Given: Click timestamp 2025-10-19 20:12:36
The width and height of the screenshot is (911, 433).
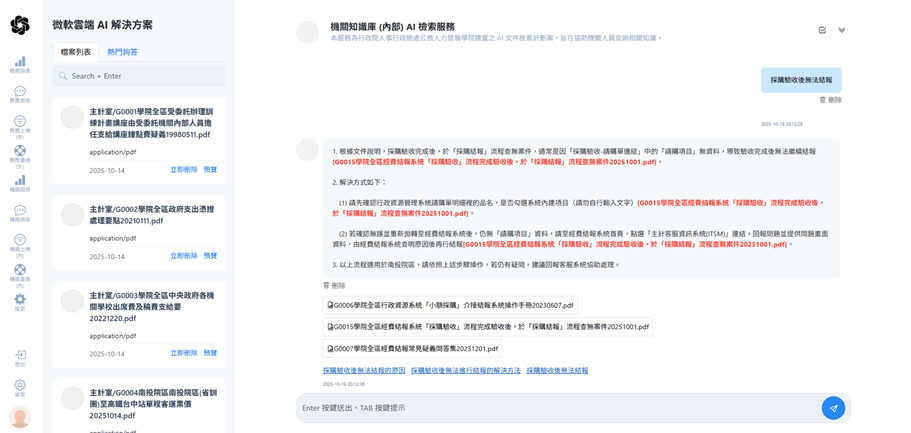Looking at the screenshot, I should click(343, 384).
